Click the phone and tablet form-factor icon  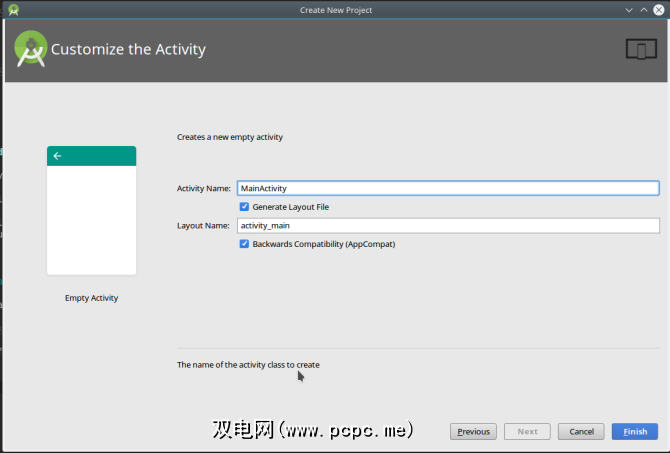point(641,49)
